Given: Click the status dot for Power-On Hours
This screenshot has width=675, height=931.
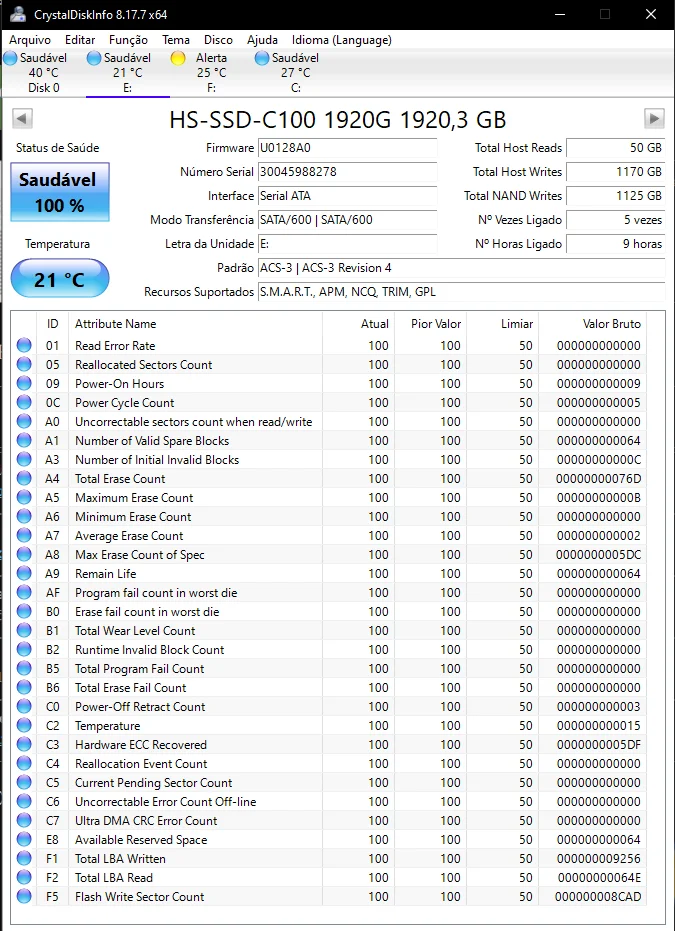Looking at the screenshot, I should 24,384.
